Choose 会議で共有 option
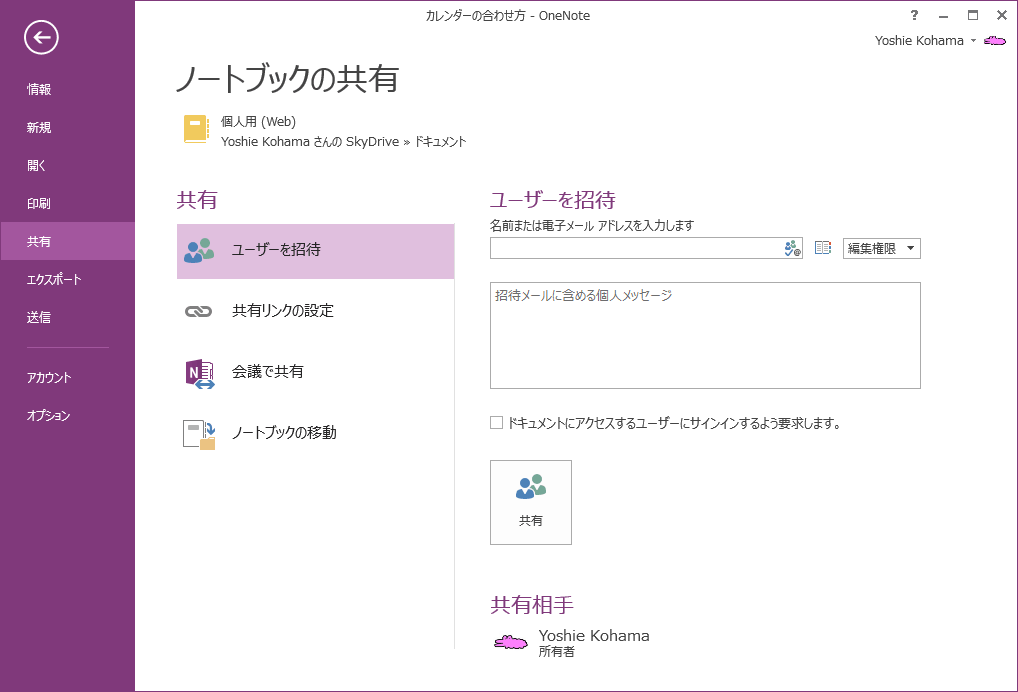This screenshot has height=692, width=1018. (316, 372)
